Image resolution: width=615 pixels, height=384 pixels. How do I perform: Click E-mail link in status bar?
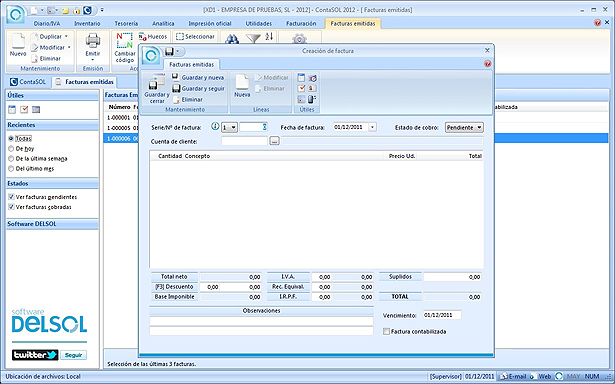click(x=513, y=376)
